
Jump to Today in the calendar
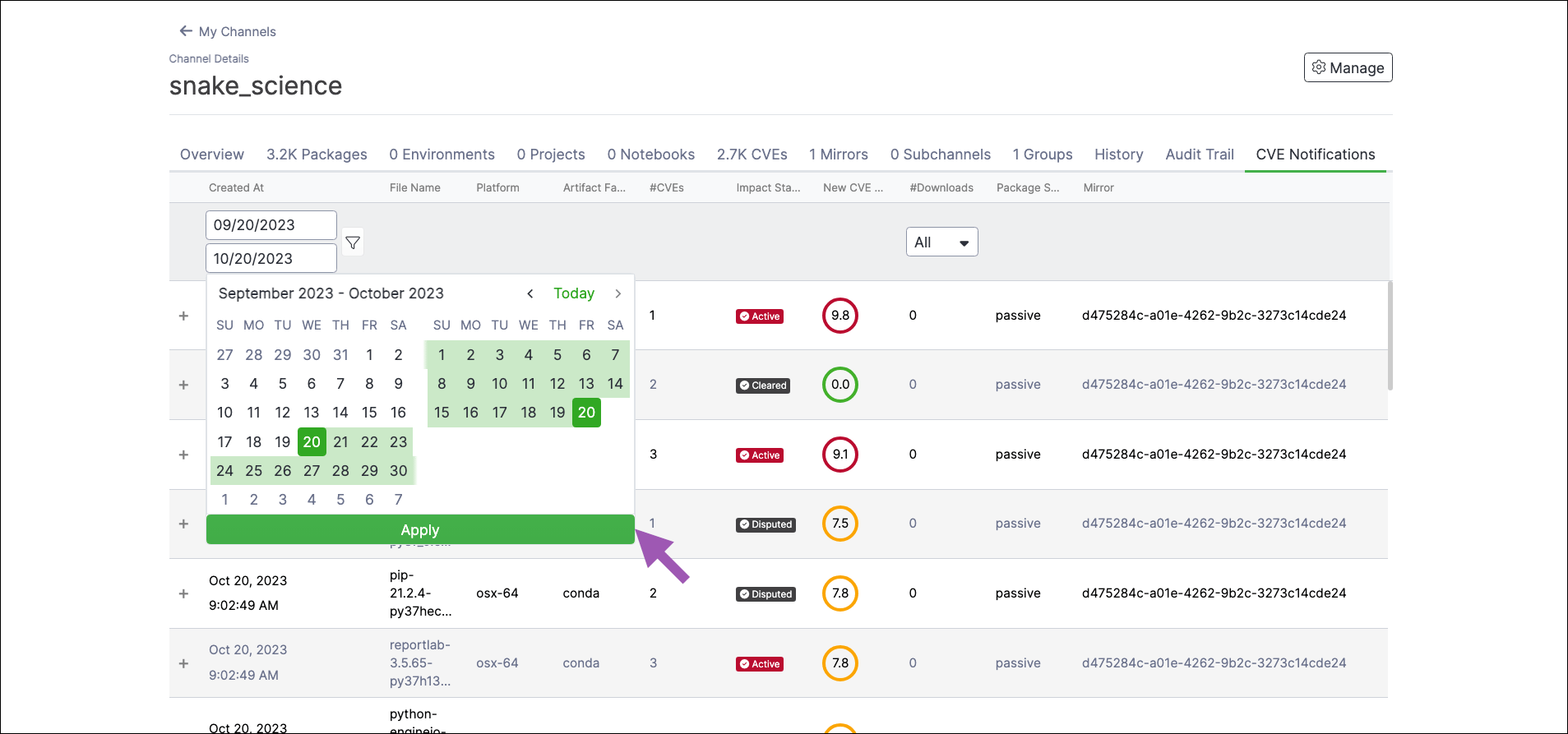(x=573, y=293)
